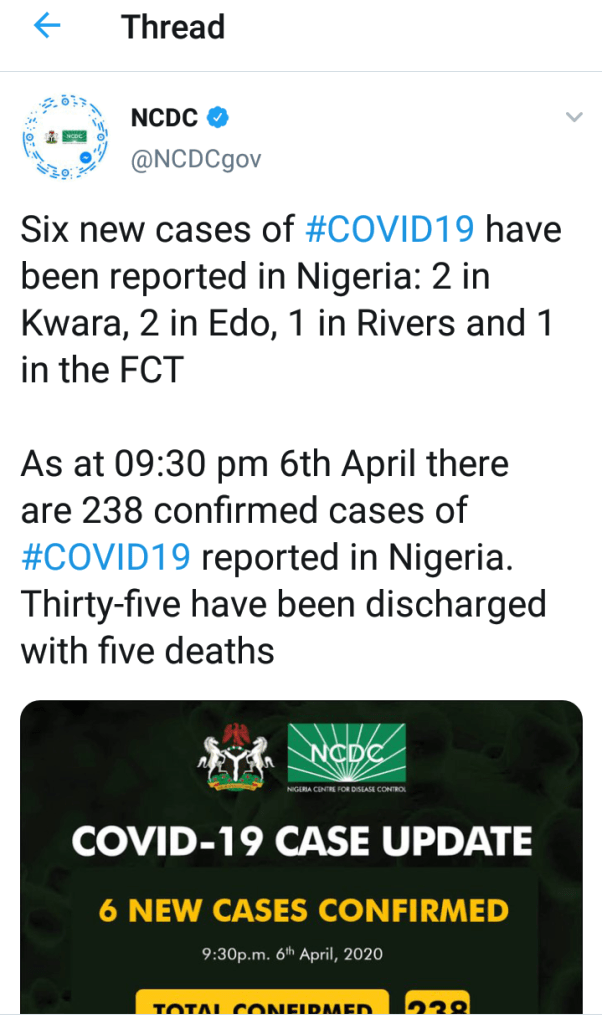602x1024 pixels.
Task: Open the @NCDCgov handle link
Action: pos(196,159)
